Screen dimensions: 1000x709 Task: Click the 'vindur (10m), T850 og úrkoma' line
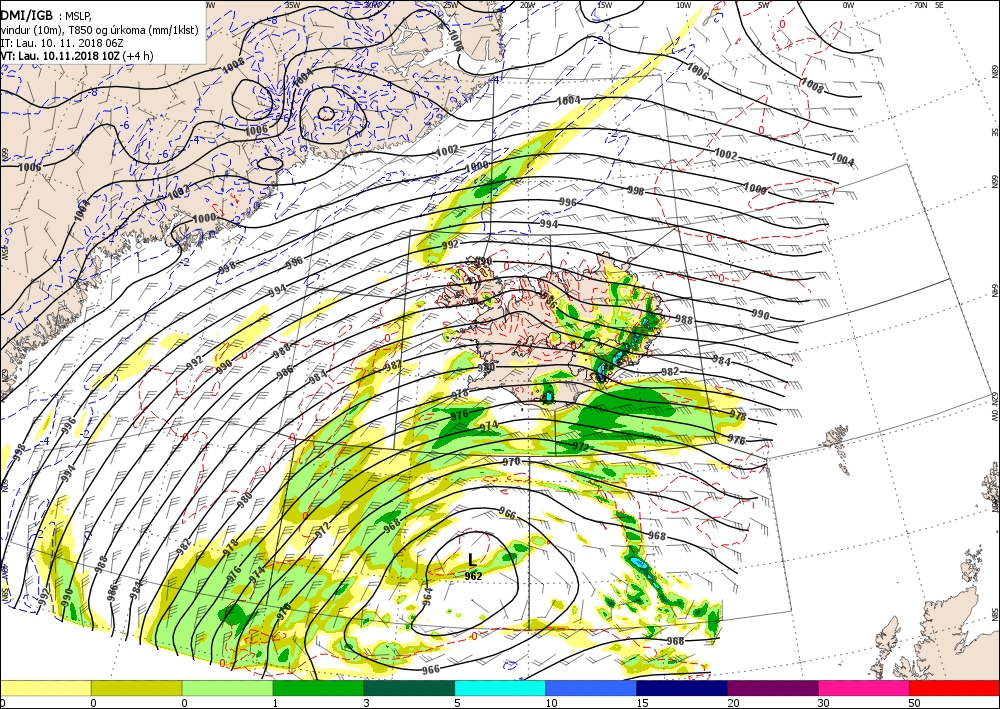click(99, 30)
